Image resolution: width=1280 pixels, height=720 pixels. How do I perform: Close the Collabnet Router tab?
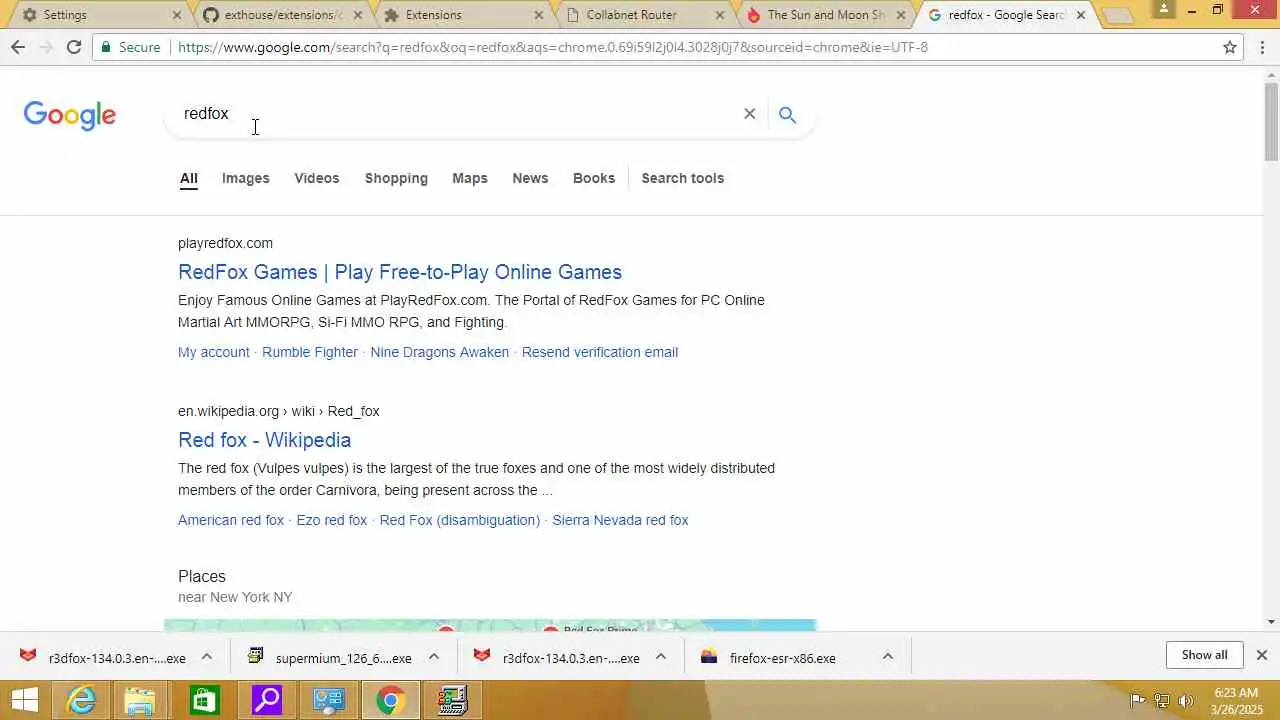point(720,15)
